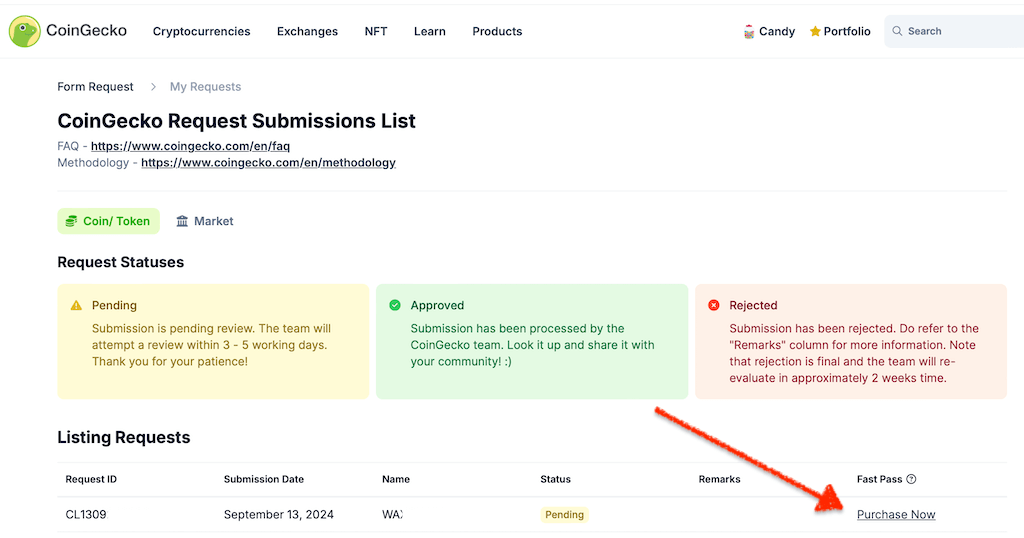Click the Rejected red cross icon
The width and height of the screenshot is (1024, 538).
pyautogui.click(x=714, y=305)
